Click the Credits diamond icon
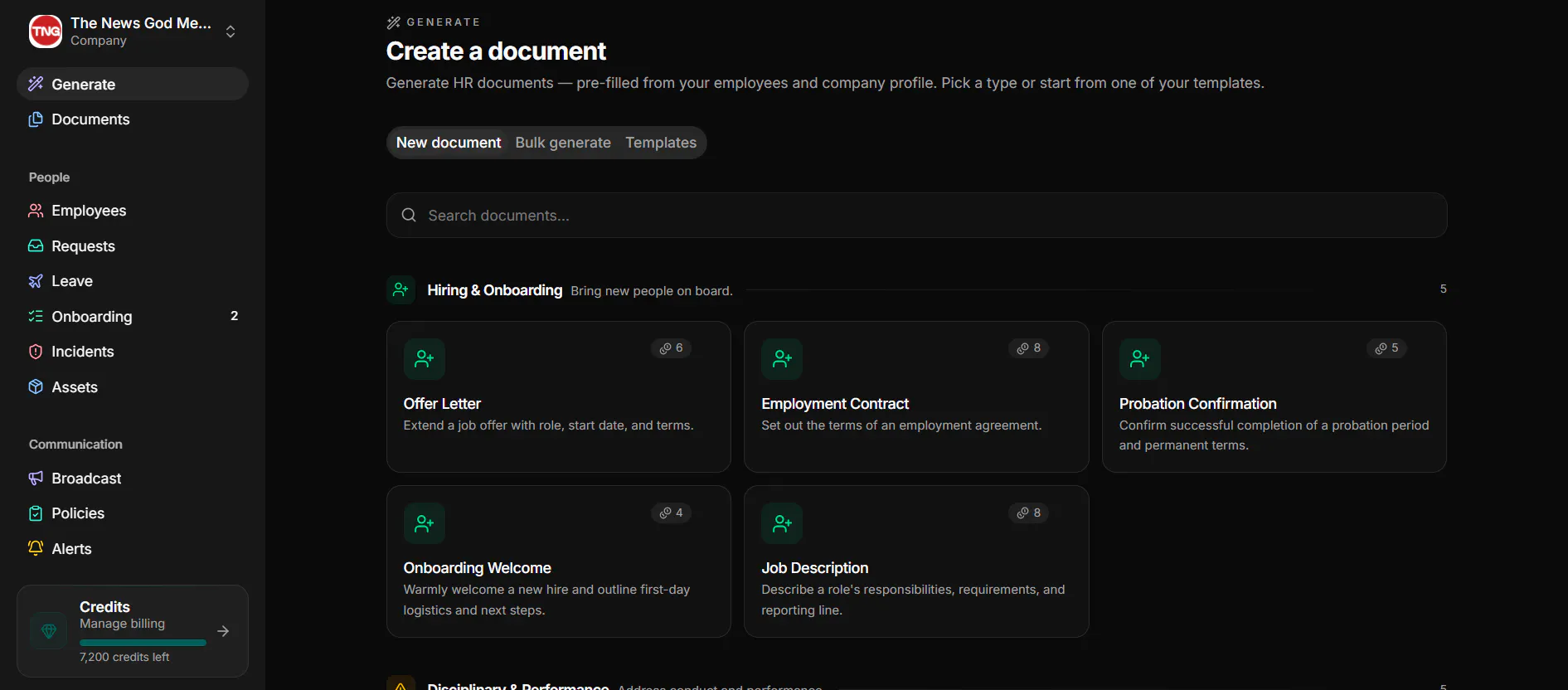 [49, 631]
